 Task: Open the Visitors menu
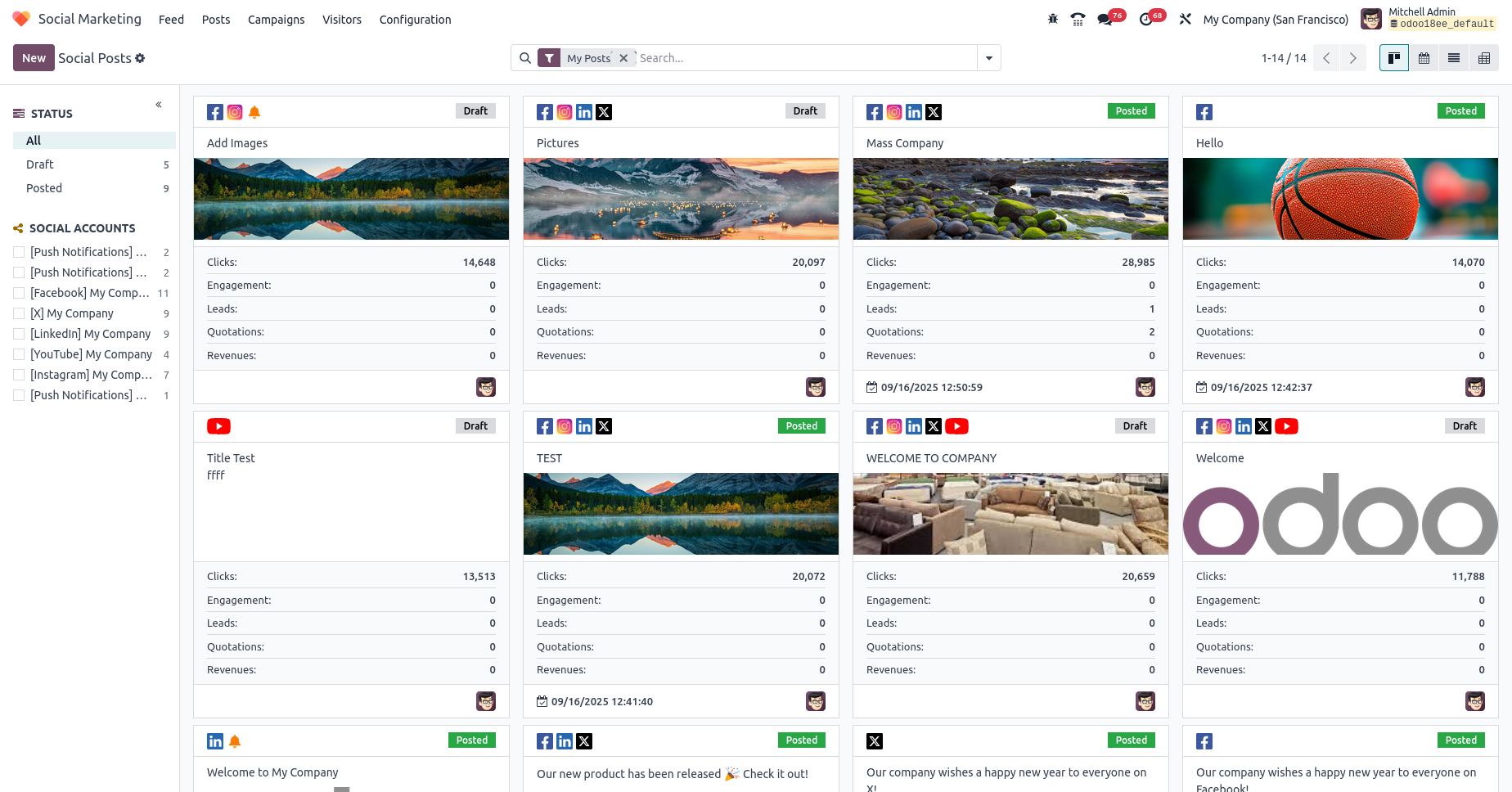pyautogui.click(x=342, y=20)
